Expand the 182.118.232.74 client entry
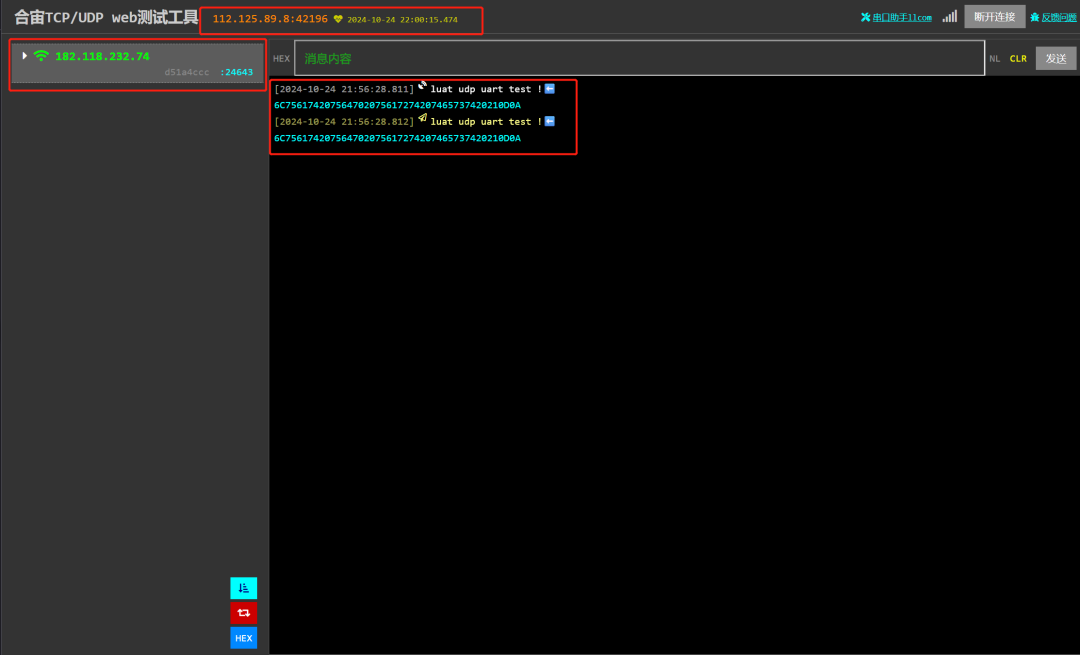The width and height of the screenshot is (1080, 655). tap(25, 56)
